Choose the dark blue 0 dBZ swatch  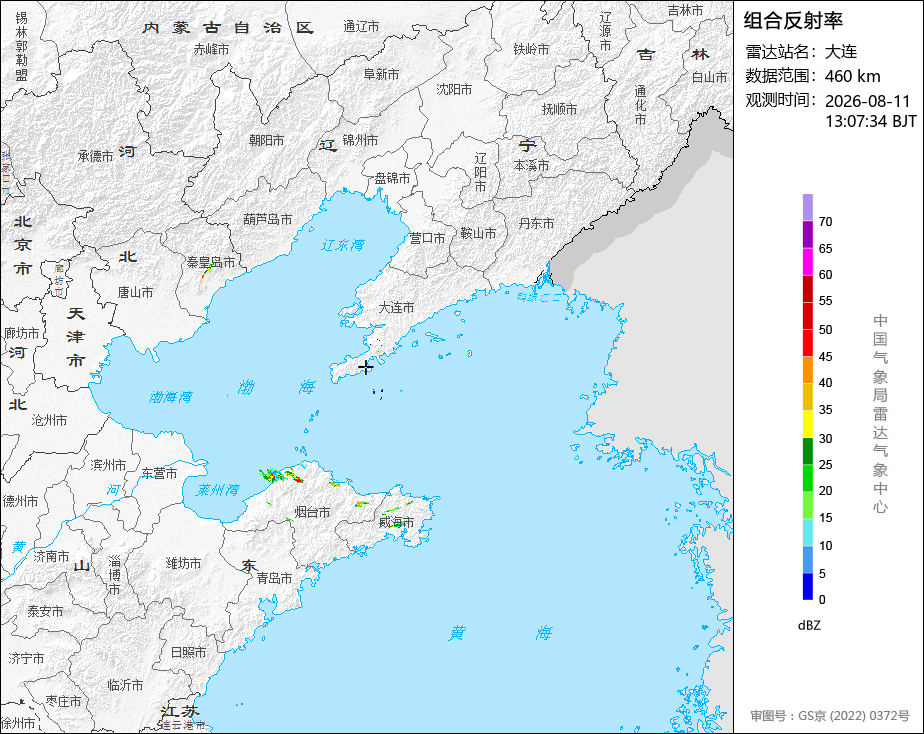(807, 586)
